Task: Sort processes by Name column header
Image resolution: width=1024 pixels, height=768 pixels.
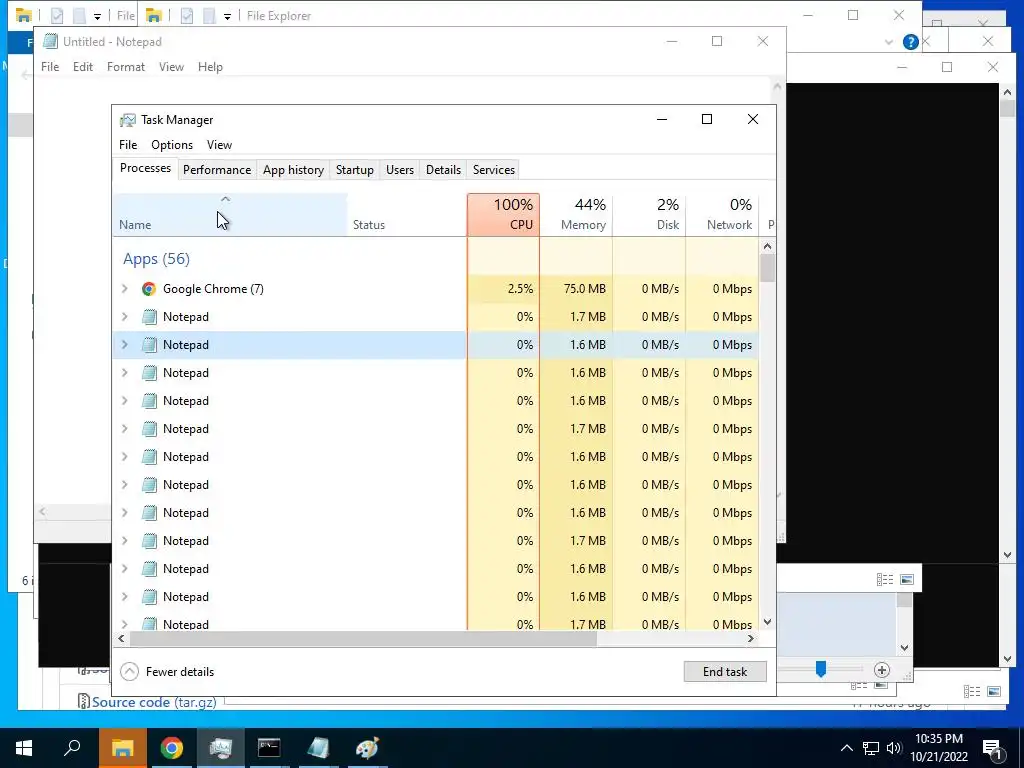Action: 230,214
